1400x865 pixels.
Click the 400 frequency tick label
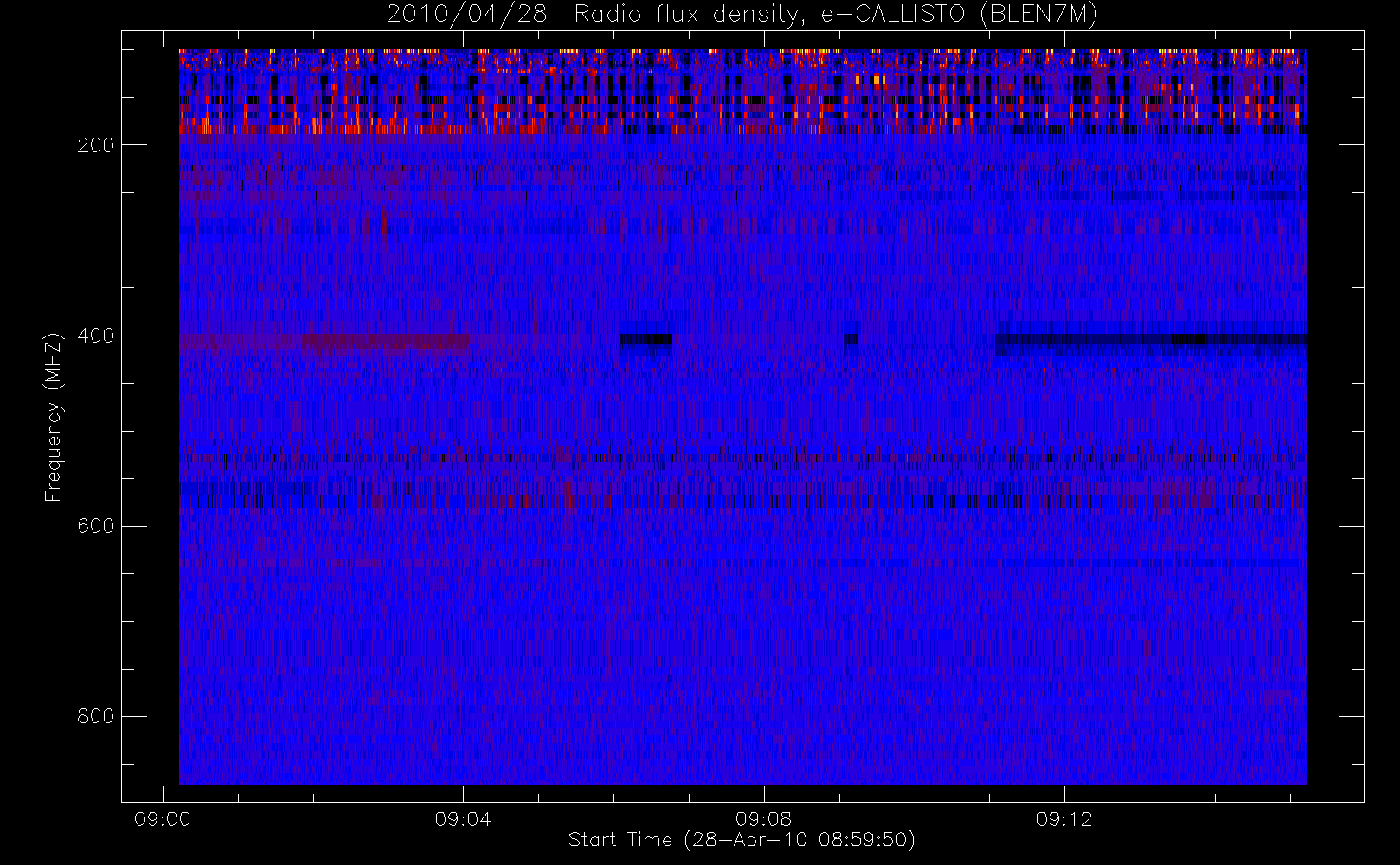(96, 336)
